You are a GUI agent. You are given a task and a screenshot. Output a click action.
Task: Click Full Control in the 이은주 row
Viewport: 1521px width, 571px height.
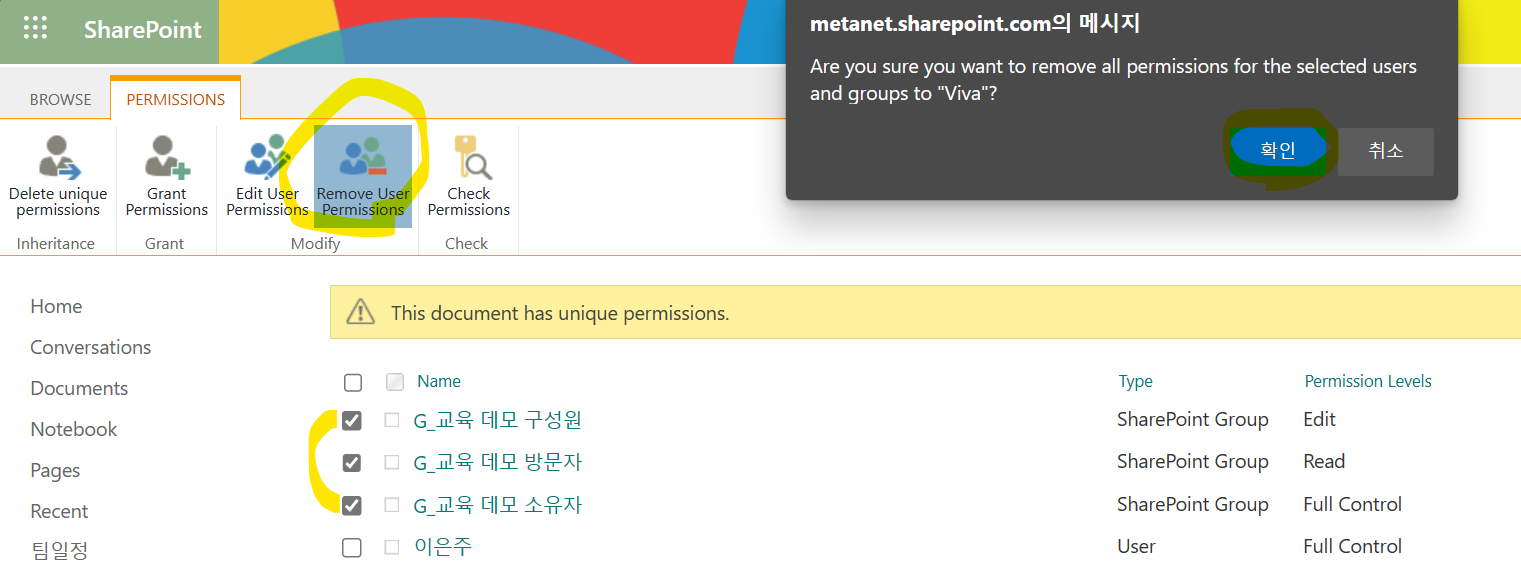tap(1353, 546)
